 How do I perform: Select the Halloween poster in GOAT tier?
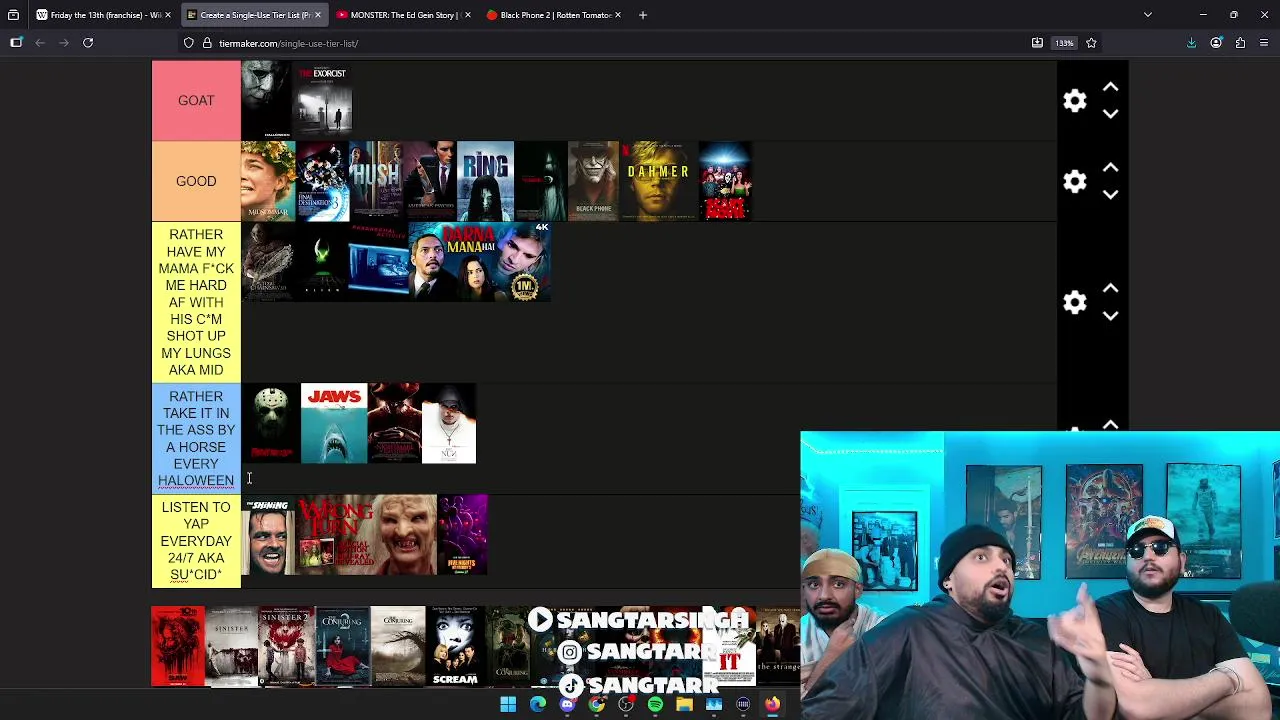coord(267,100)
